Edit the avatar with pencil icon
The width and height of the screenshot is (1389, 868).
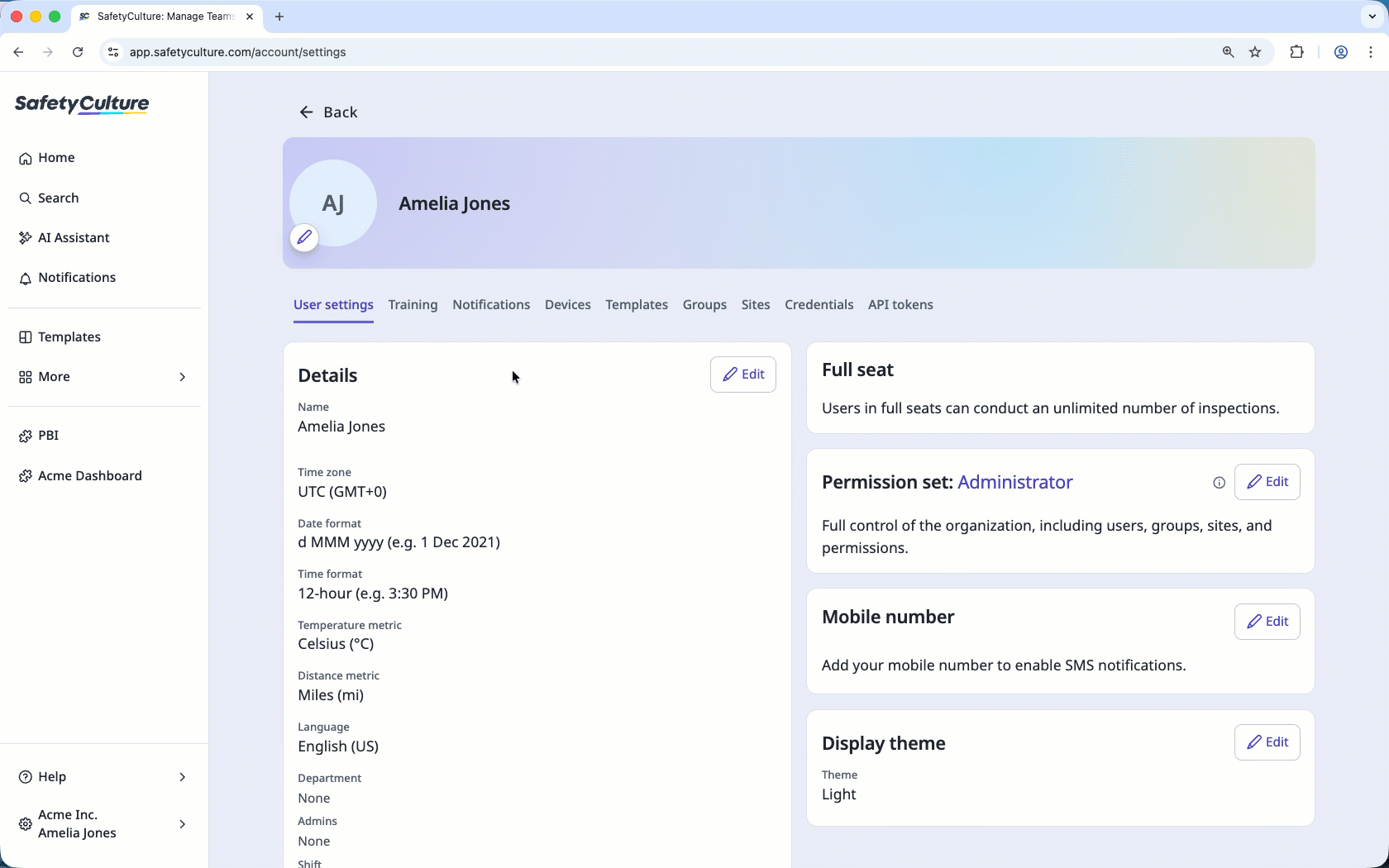coord(304,238)
